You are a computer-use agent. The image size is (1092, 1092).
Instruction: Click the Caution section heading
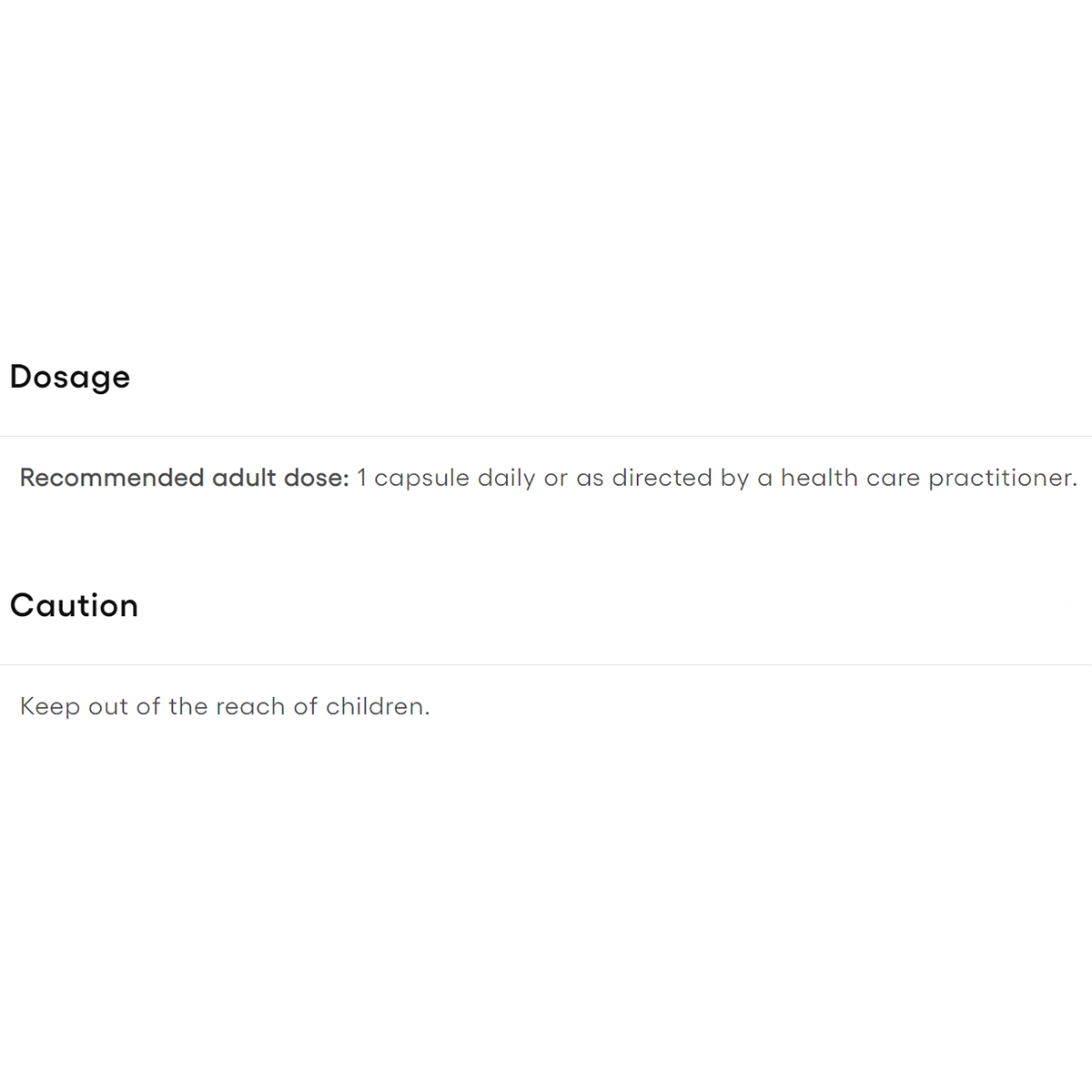point(74,605)
